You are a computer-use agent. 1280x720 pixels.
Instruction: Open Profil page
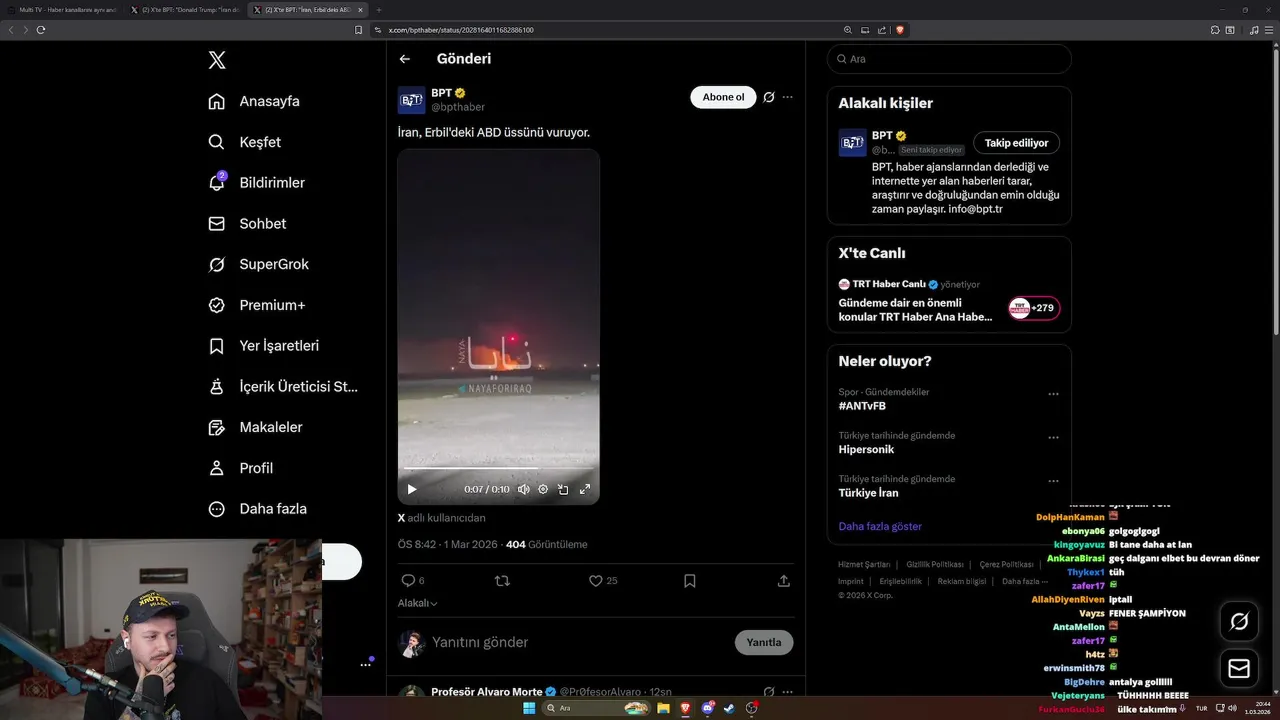point(240,468)
